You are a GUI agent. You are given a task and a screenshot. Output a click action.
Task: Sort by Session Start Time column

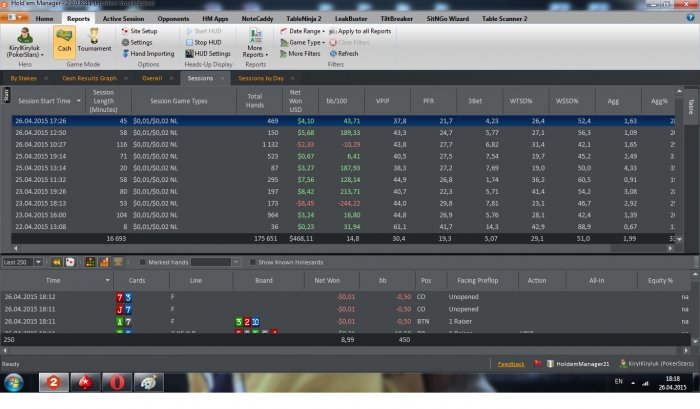click(x=48, y=101)
